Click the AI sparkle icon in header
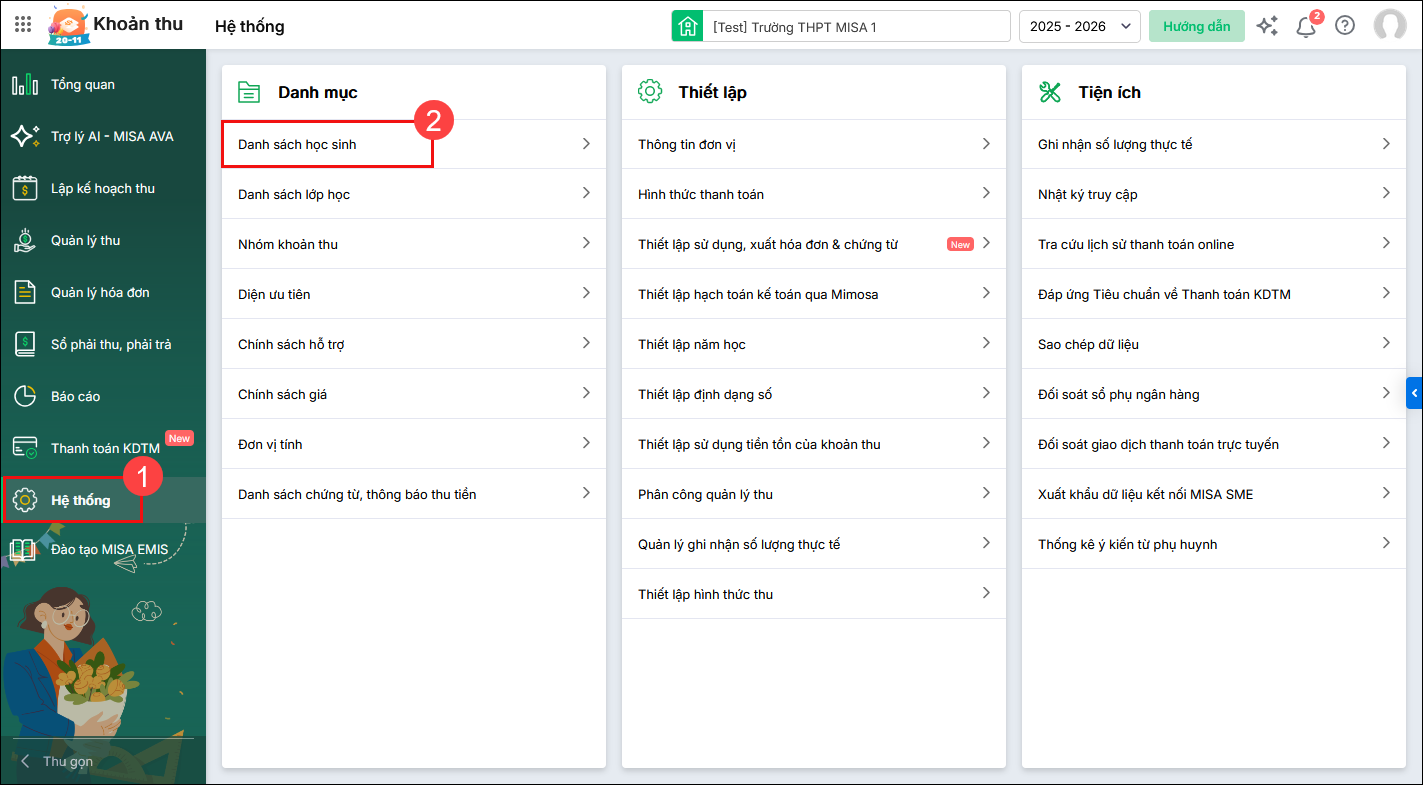 click(1267, 26)
